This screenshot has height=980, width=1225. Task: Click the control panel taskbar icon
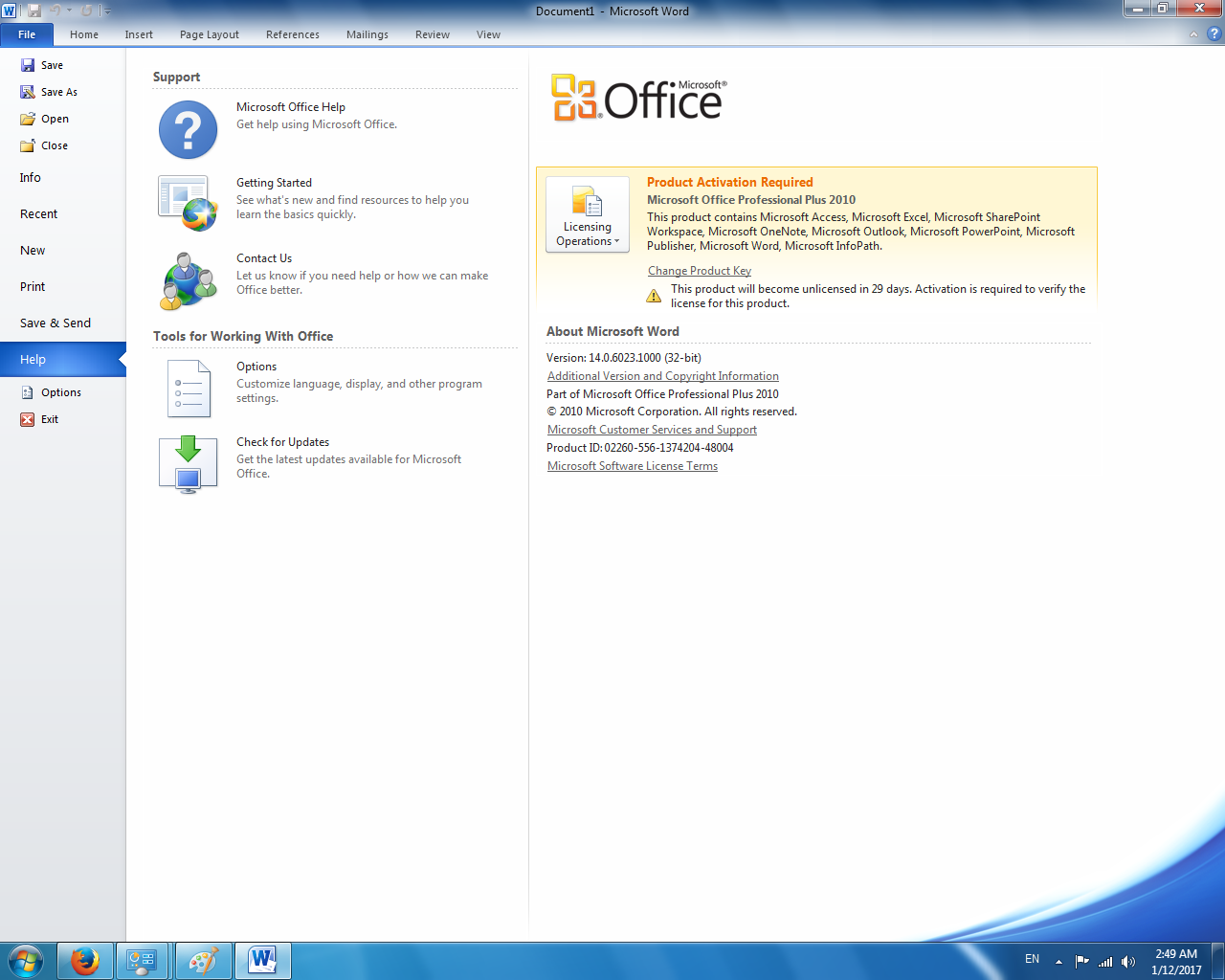pos(143,961)
